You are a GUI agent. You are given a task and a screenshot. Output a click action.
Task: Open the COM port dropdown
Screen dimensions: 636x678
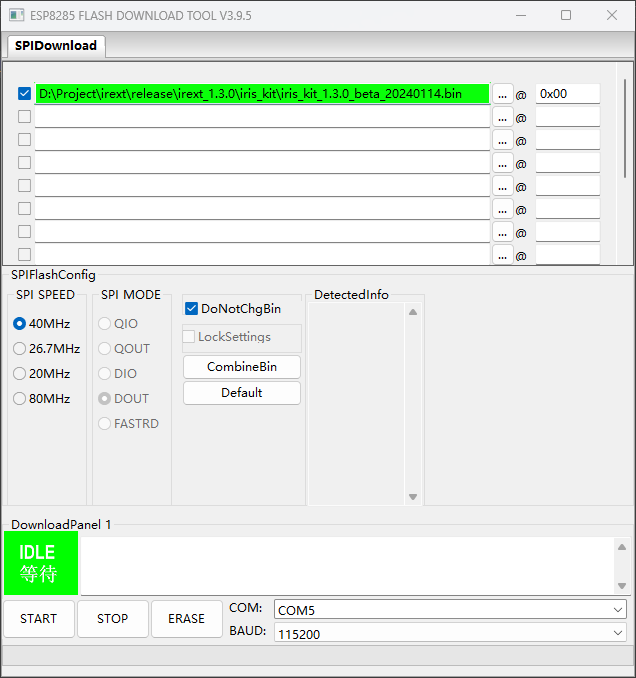click(x=450, y=610)
